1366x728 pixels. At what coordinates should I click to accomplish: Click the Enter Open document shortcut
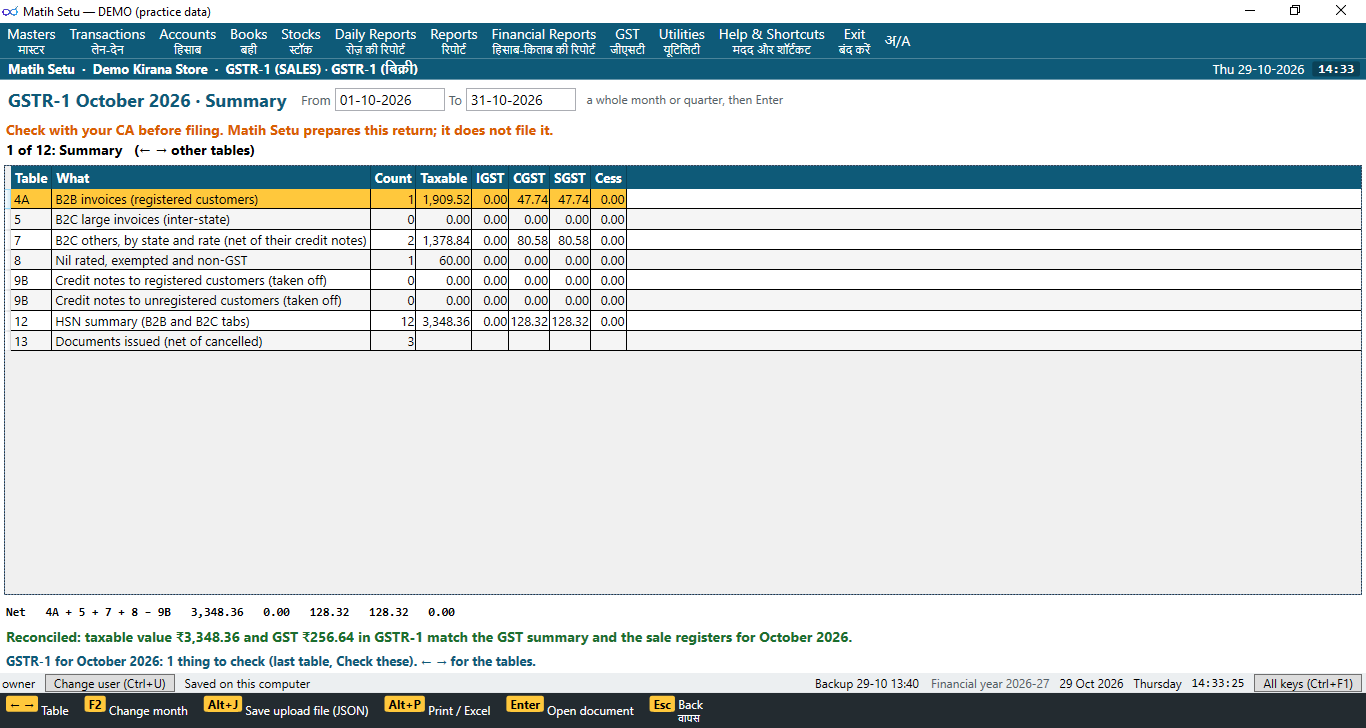click(570, 709)
